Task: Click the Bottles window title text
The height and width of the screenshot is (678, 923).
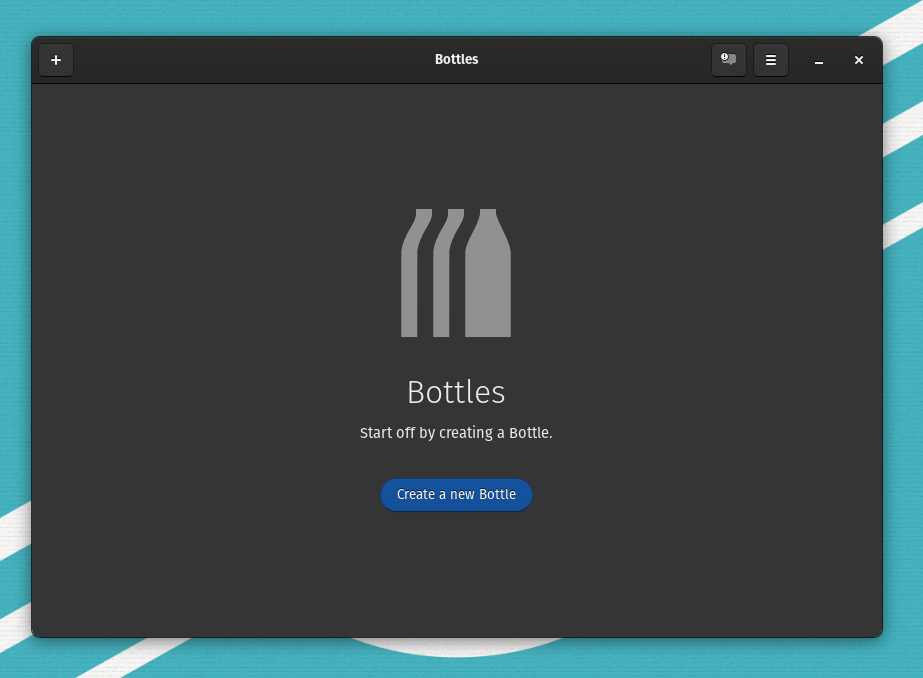Action: (x=456, y=60)
